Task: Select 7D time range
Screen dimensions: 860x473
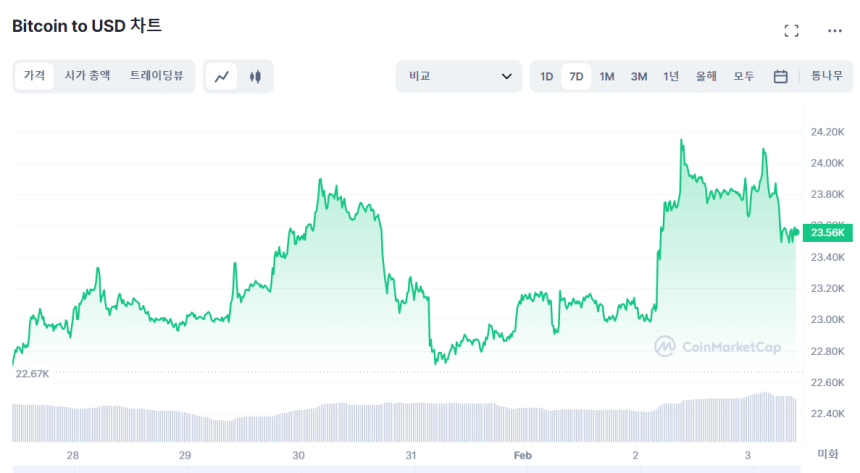Action: pos(576,76)
